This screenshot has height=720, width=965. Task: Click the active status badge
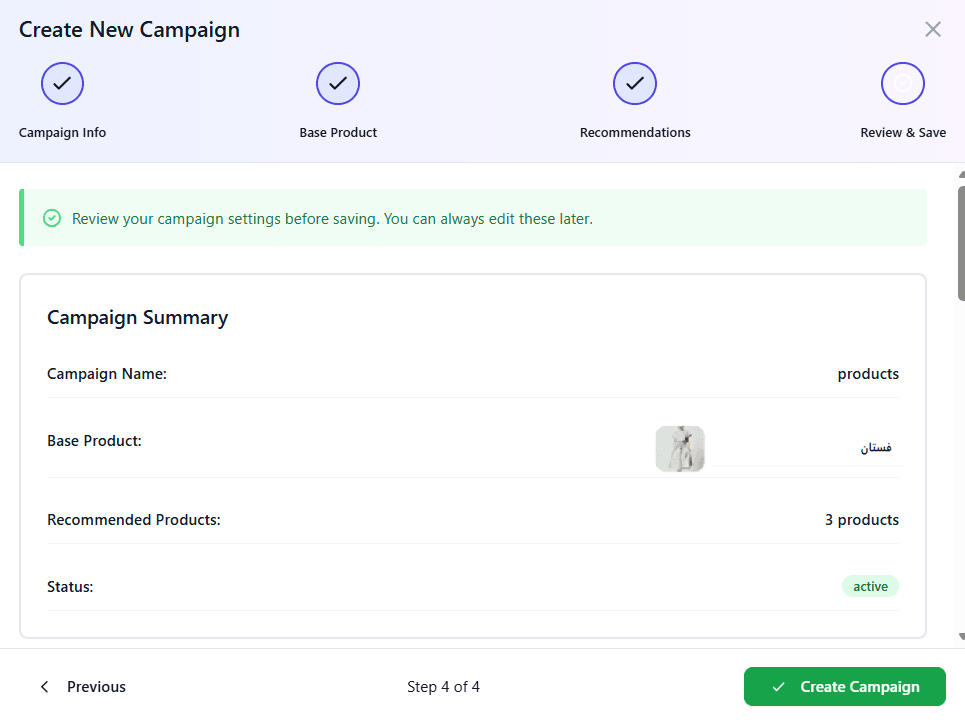(x=870, y=587)
